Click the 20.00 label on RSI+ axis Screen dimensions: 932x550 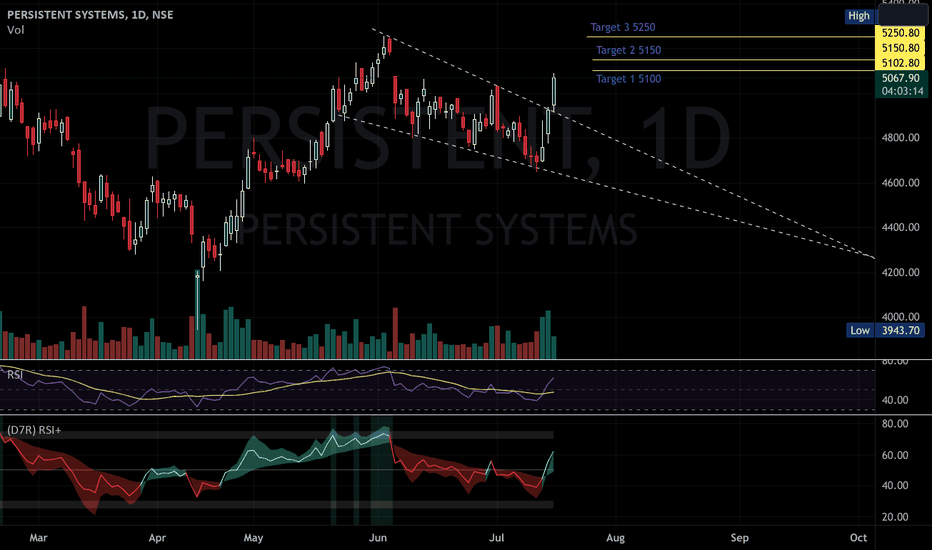point(895,517)
